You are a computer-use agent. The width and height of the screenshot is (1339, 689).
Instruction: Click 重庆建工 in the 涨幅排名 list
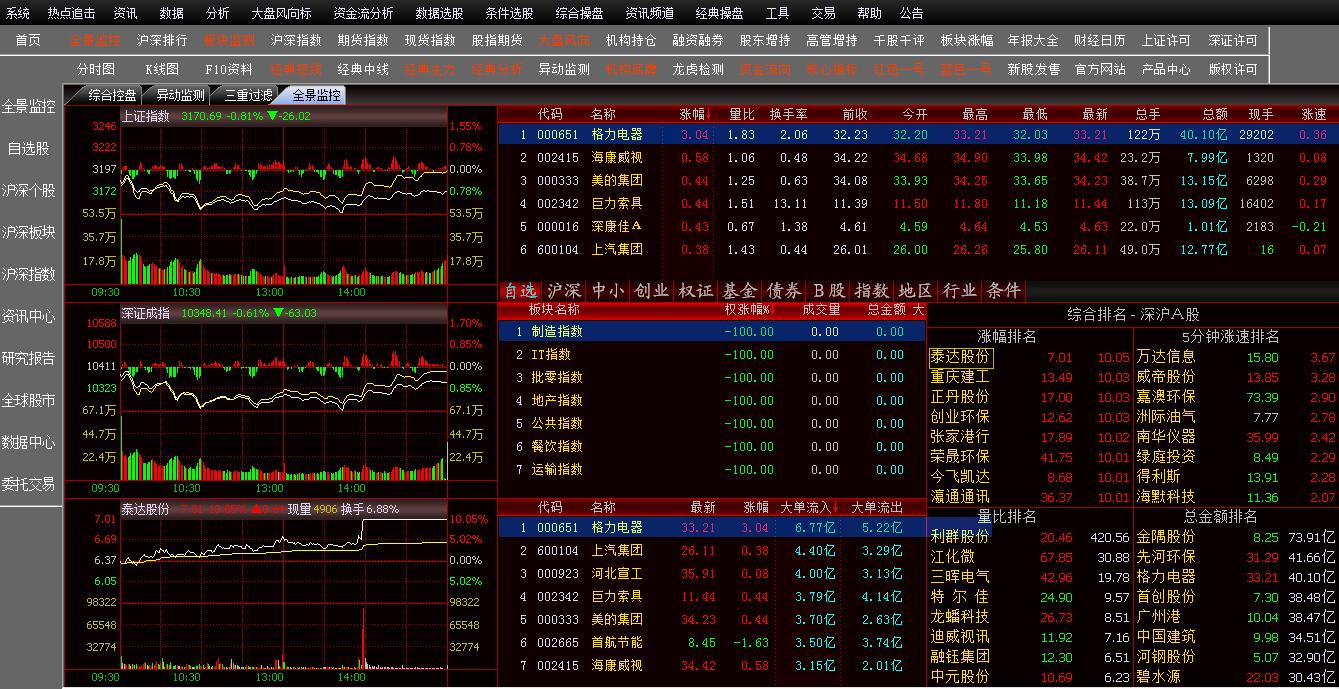(x=960, y=377)
